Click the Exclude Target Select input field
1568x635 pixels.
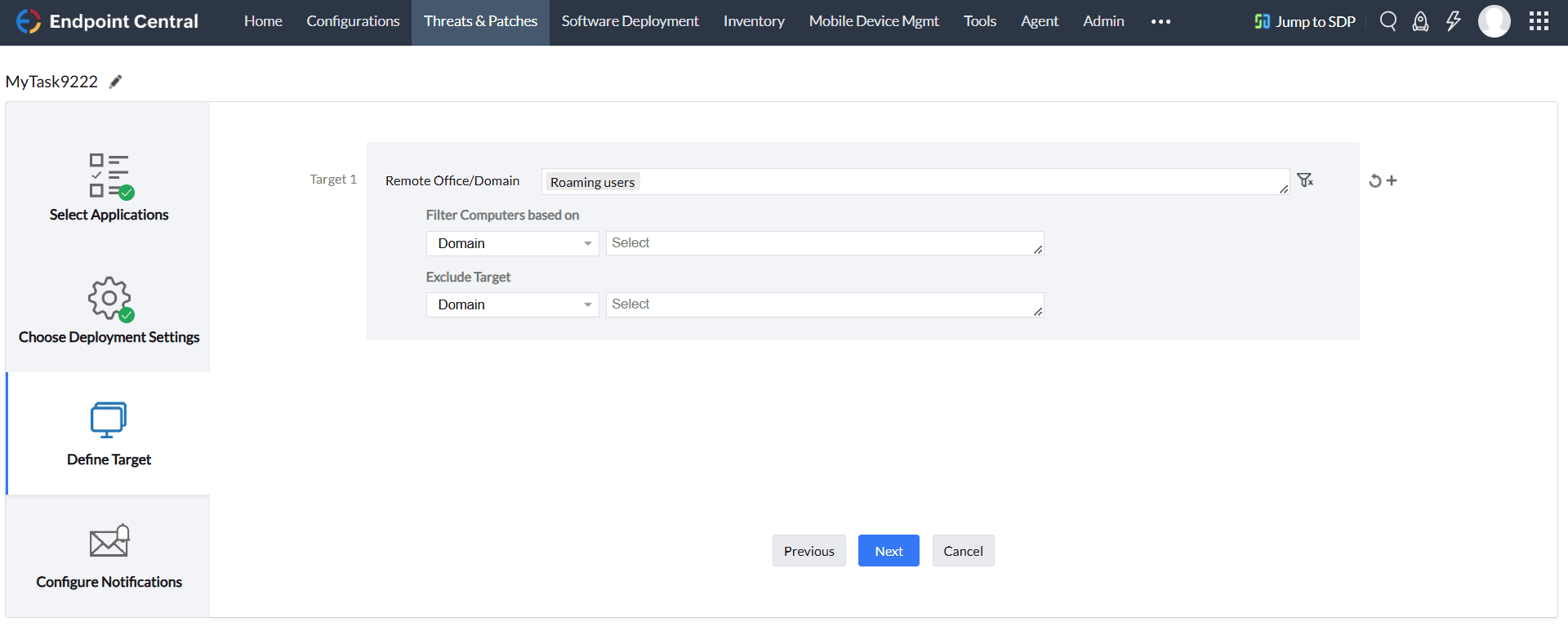823,304
